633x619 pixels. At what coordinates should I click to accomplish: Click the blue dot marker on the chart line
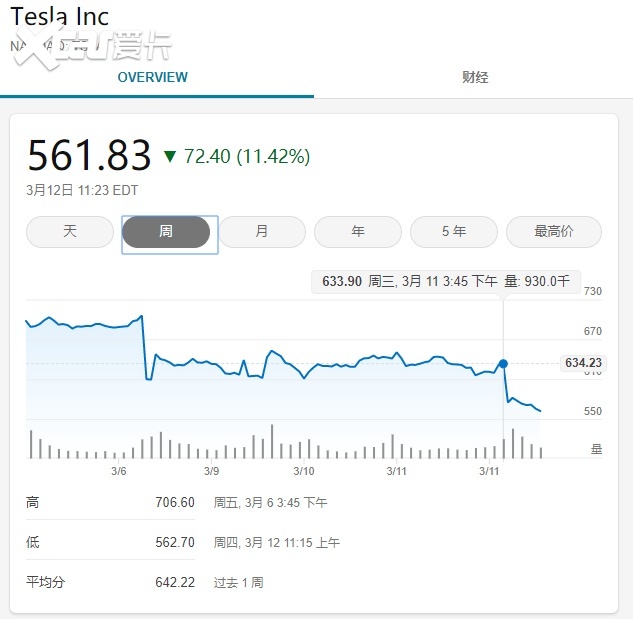point(503,364)
